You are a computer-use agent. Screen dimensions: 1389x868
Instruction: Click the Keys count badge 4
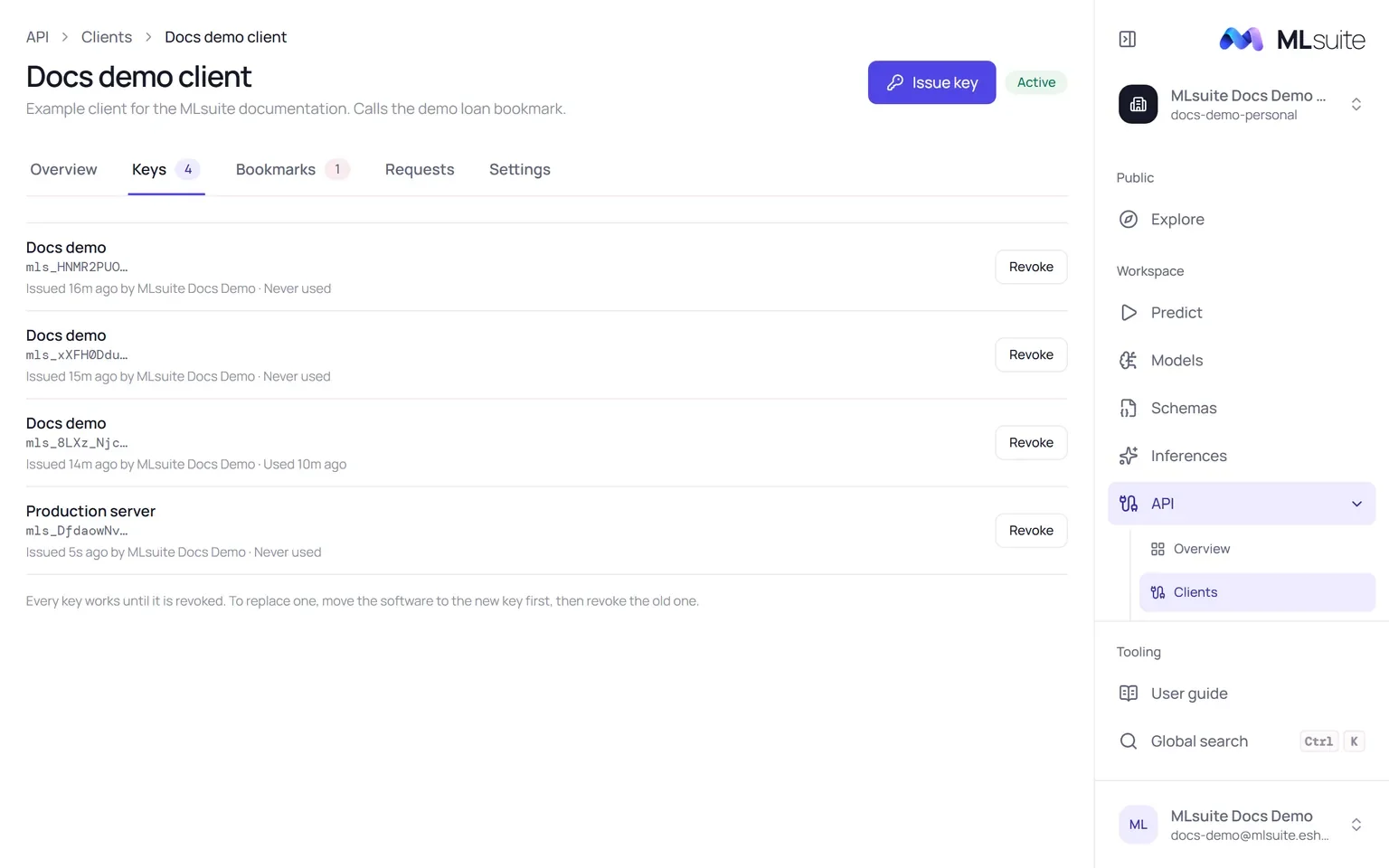pos(188,169)
